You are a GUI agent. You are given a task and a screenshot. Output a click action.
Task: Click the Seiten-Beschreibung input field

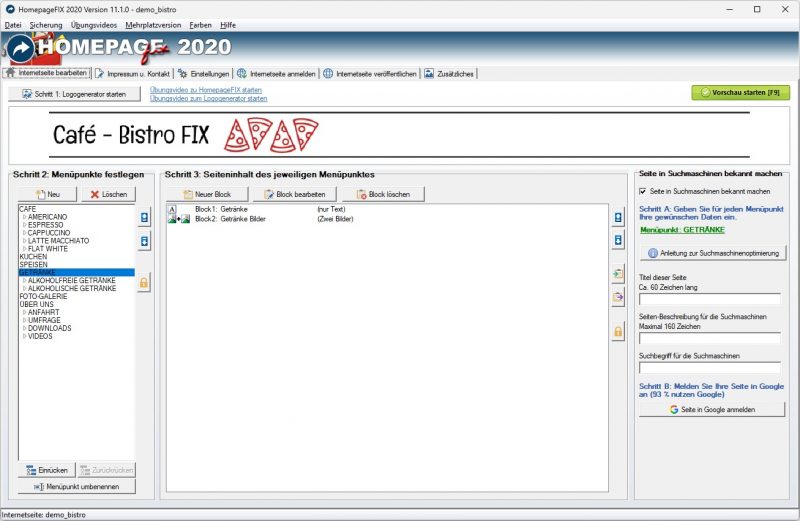click(x=710, y=338)
